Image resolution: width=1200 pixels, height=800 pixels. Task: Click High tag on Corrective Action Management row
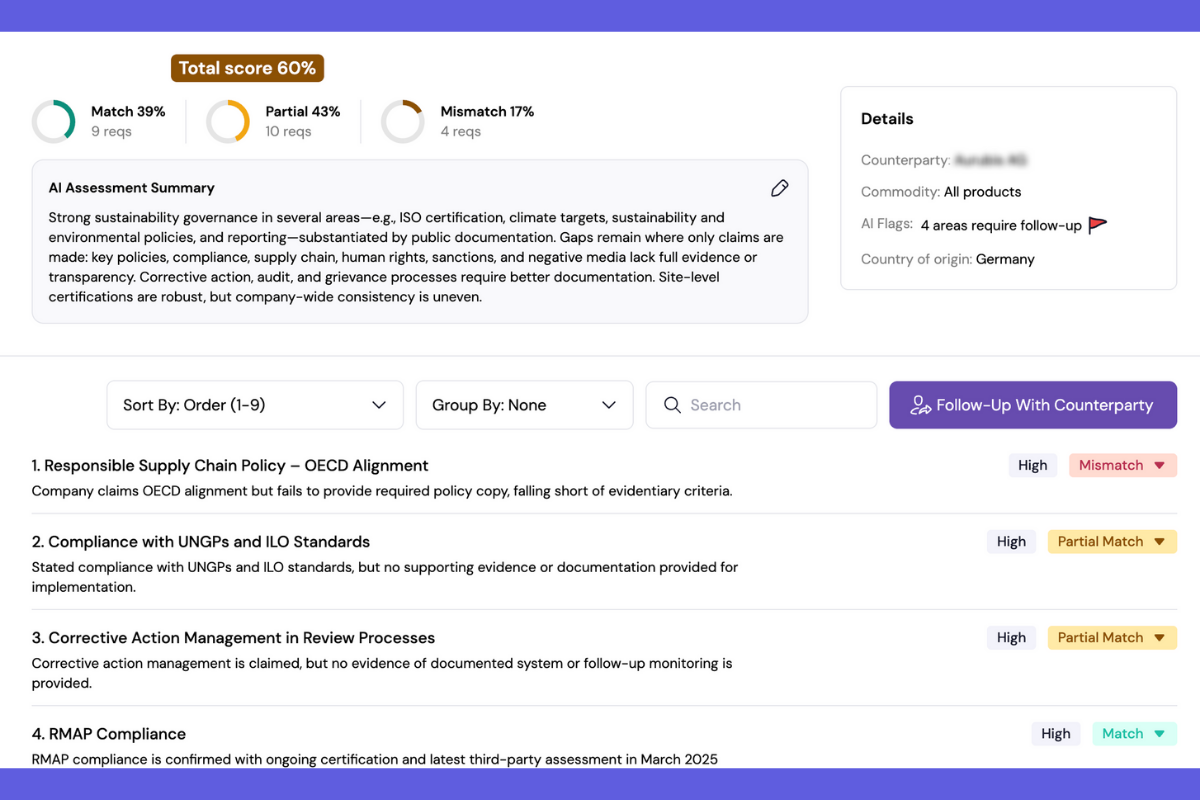click(1011, 637)
